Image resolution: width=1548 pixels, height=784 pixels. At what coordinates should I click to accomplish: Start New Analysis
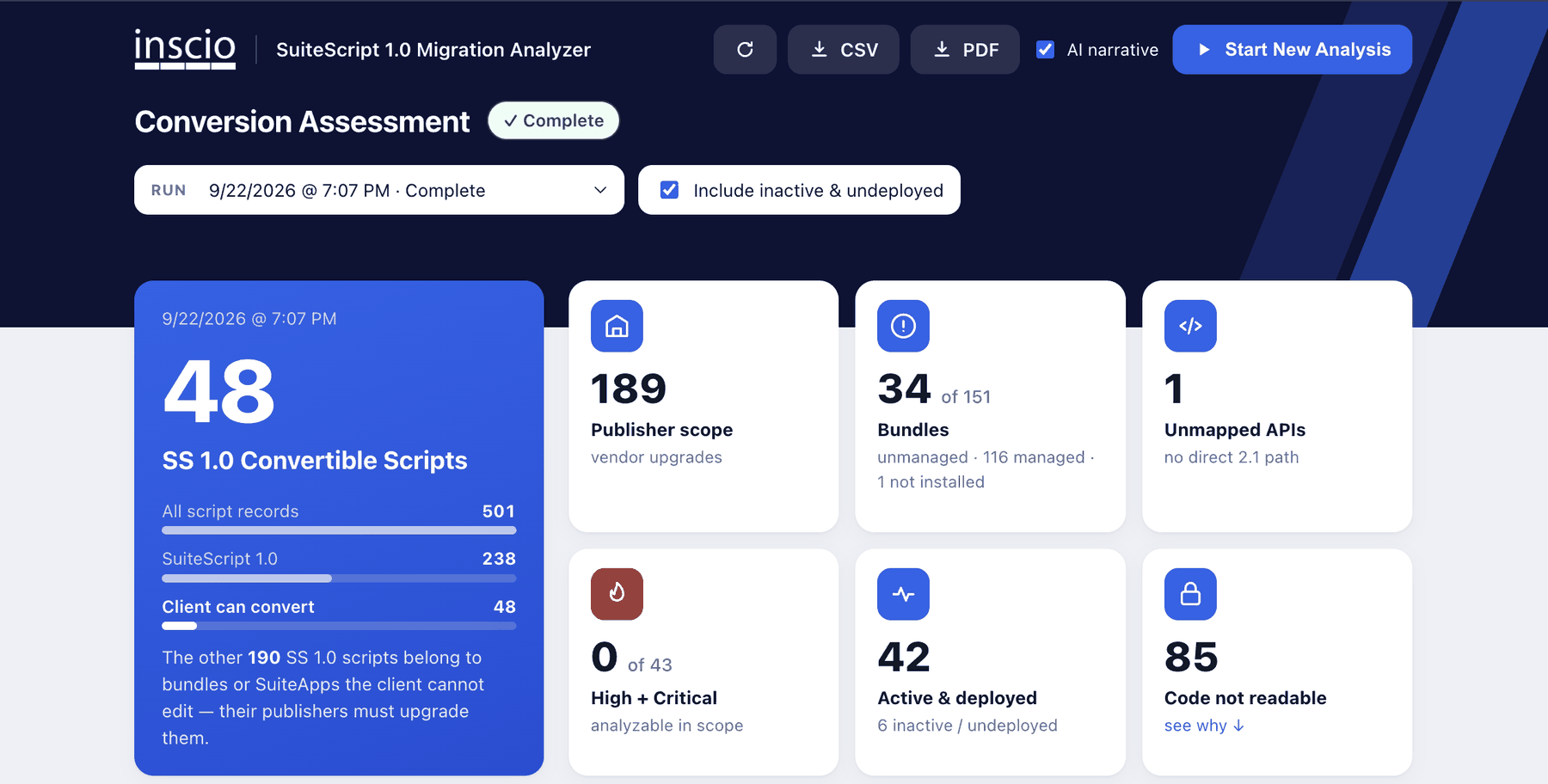point(1293,50)
